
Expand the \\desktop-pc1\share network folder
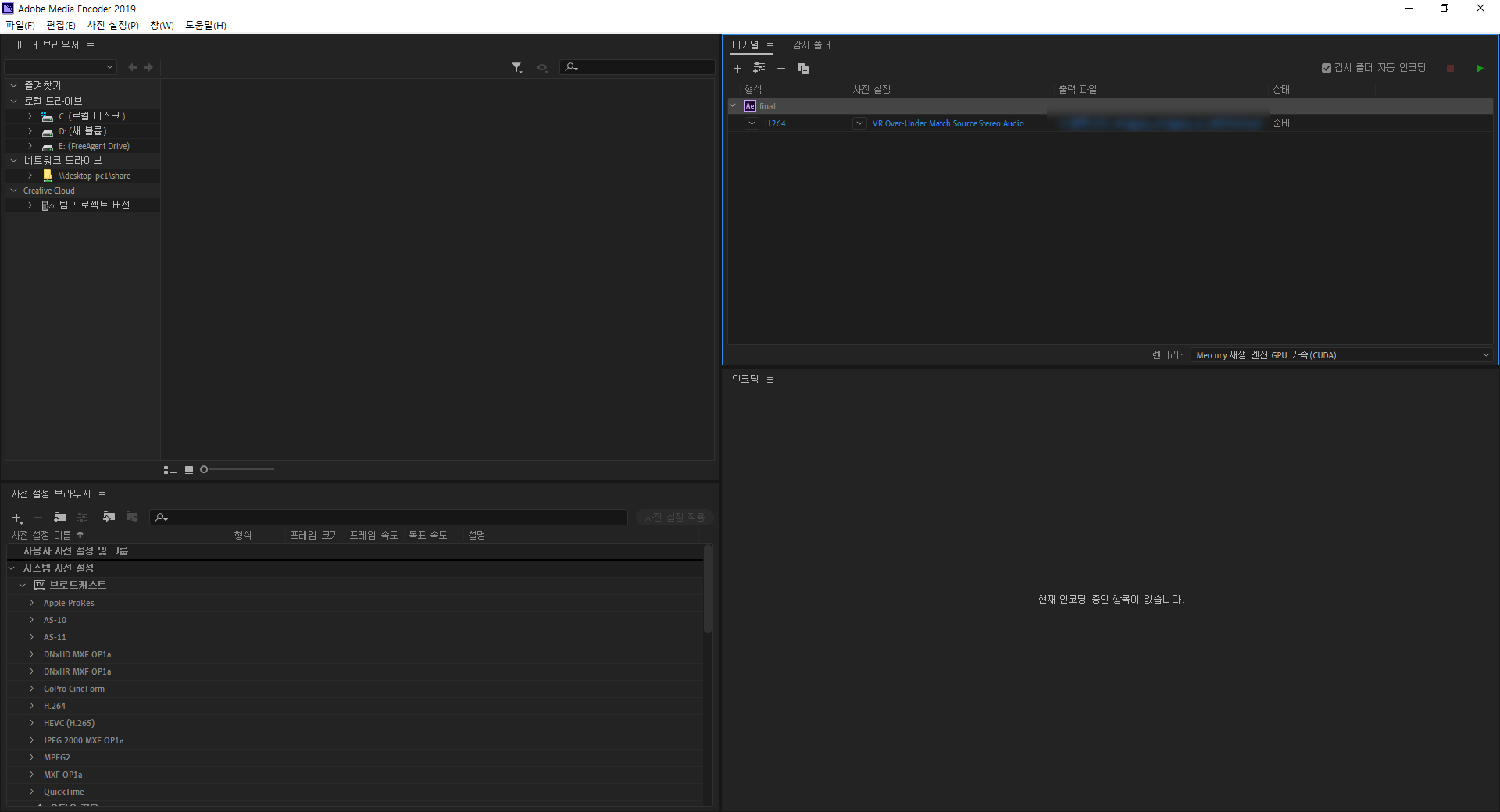coord(30,176)
